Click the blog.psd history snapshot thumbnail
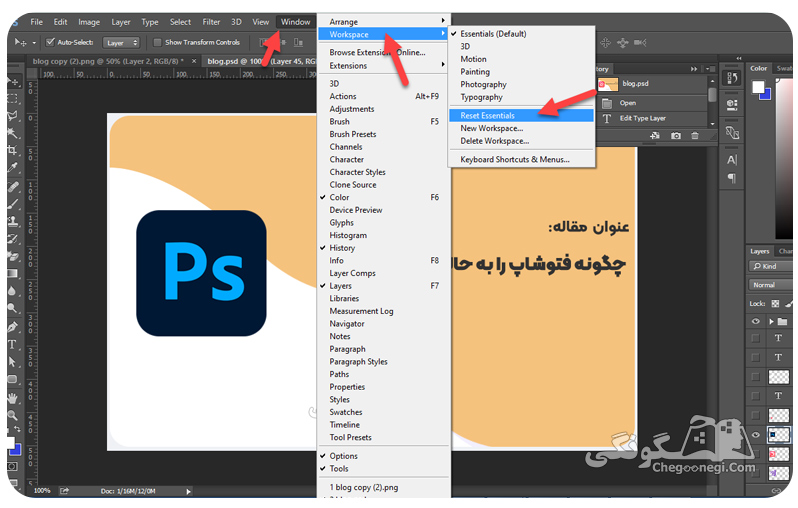Viewport: 798px width, 508px height. pyautogui.click(x=608, y=84)
